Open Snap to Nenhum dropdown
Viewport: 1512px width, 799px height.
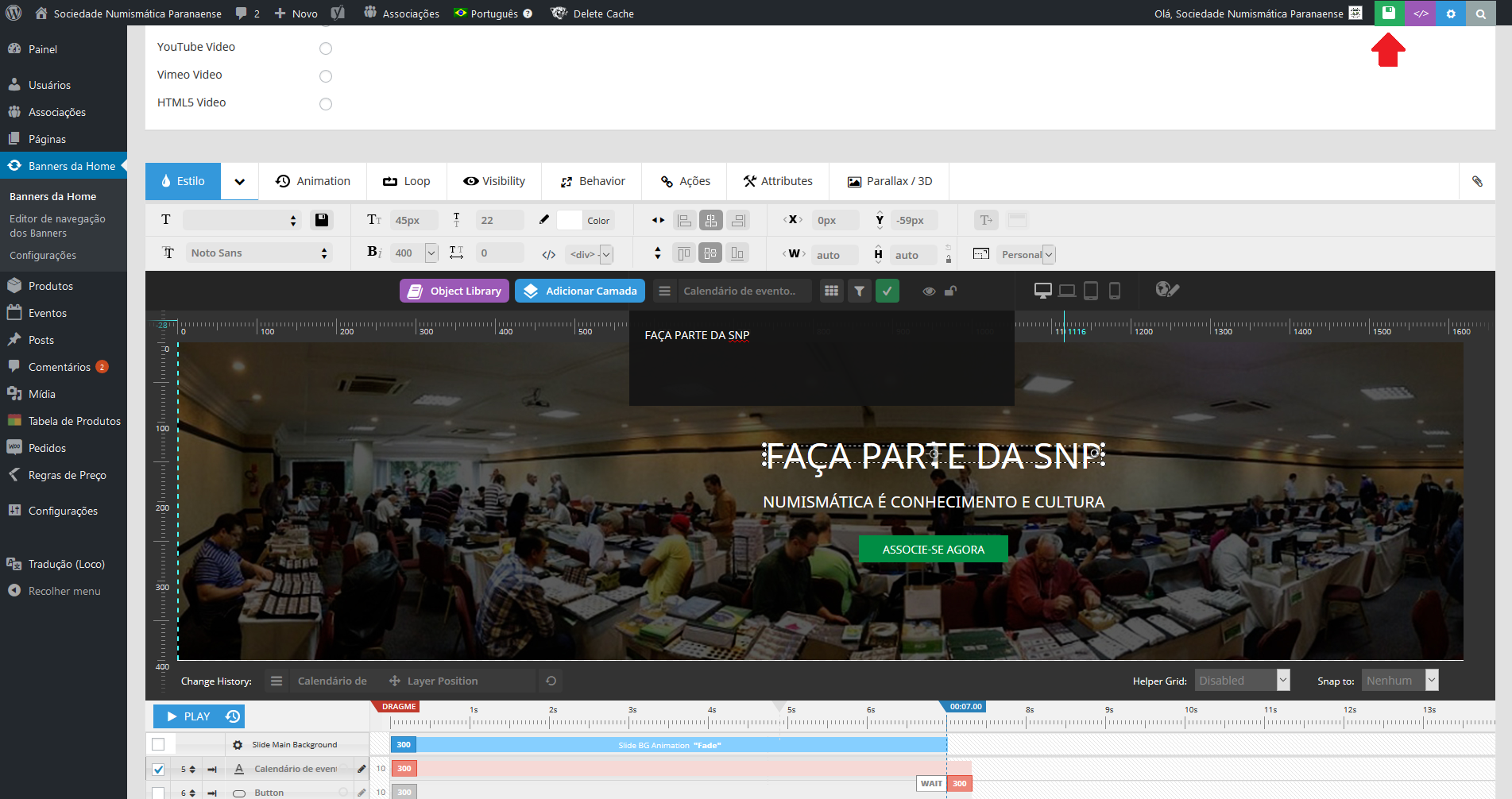[1400, 680]
